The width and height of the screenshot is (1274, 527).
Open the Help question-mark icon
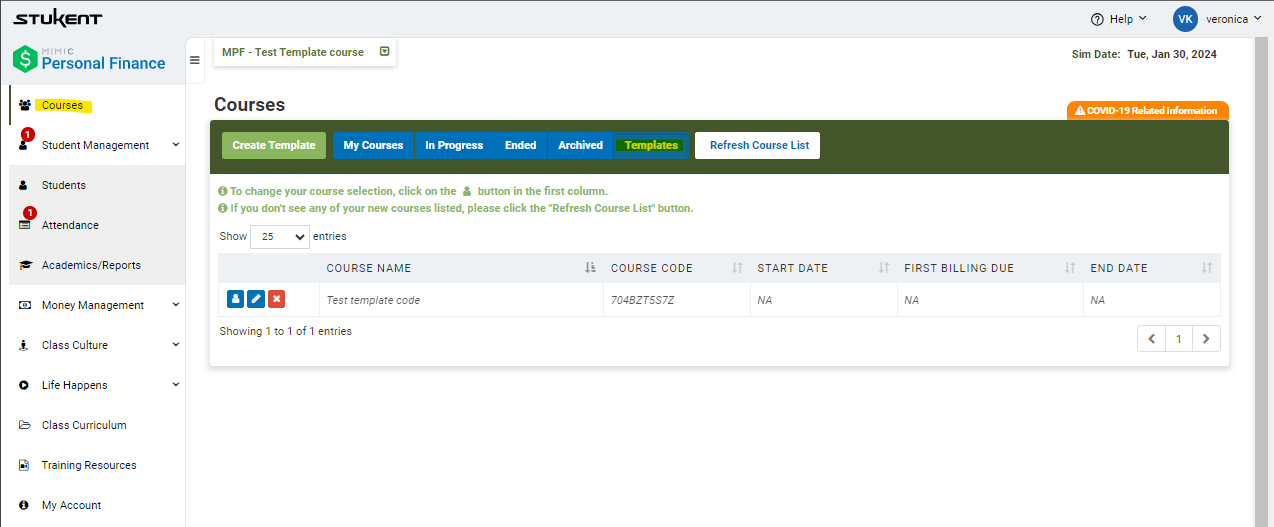[x=1097, y=20]
